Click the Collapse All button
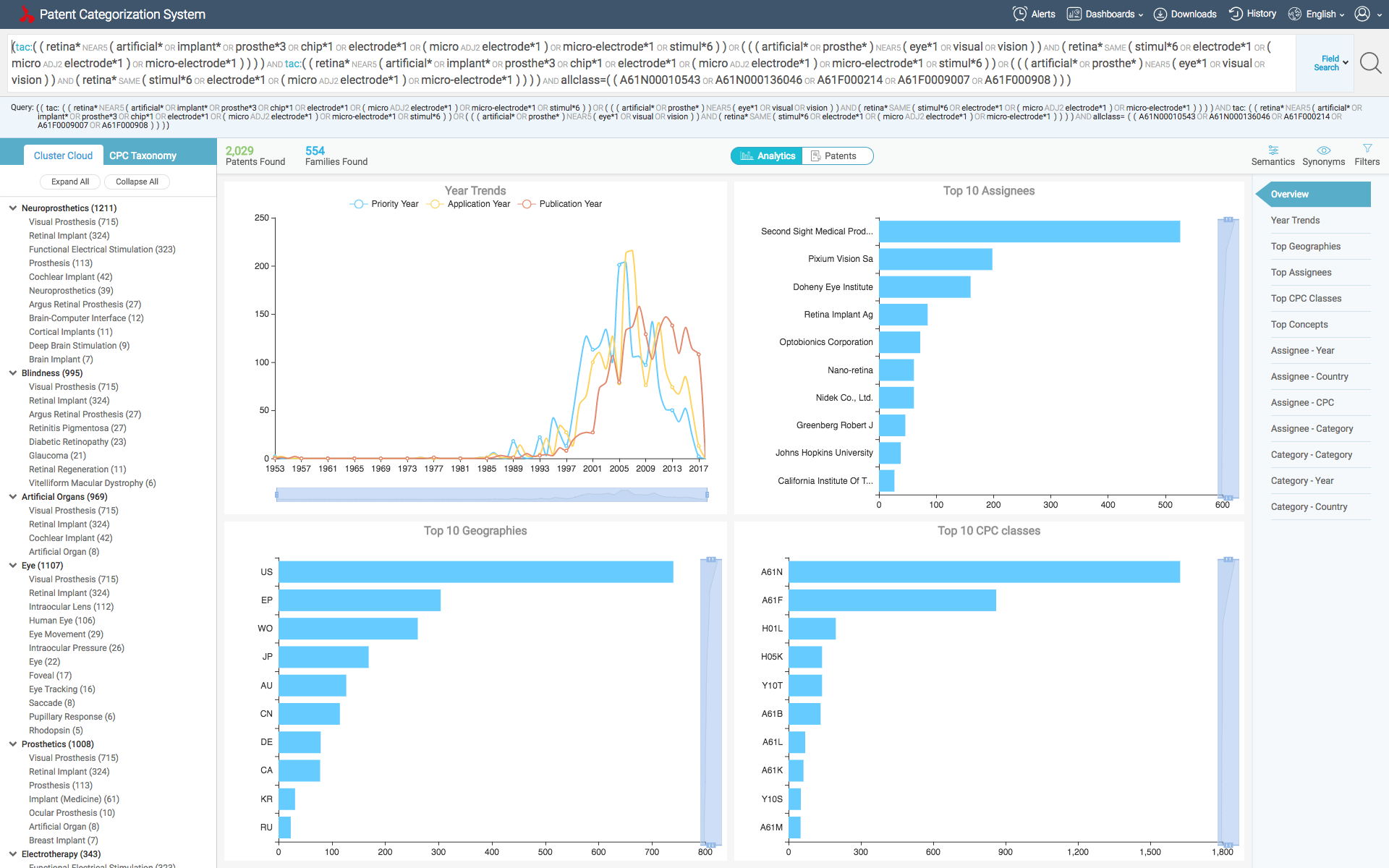The image size is (1389, 868). coord(137,182)
